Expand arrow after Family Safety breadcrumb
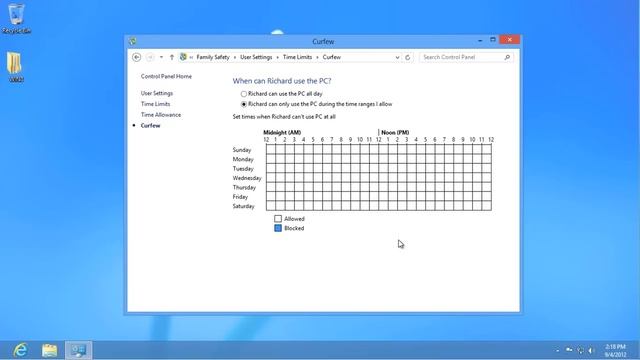This screenshot has height=360, width=640. (x=235, y=58)
